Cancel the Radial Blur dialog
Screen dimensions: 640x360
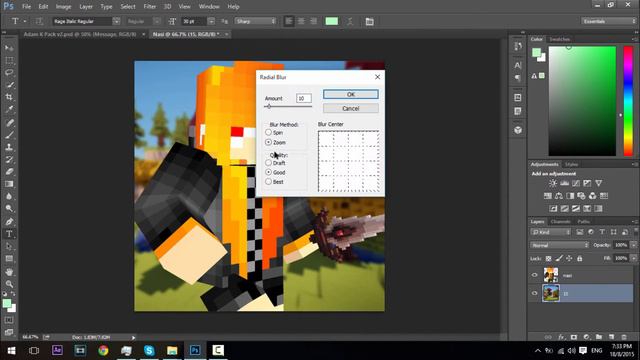tap(351, 108)
